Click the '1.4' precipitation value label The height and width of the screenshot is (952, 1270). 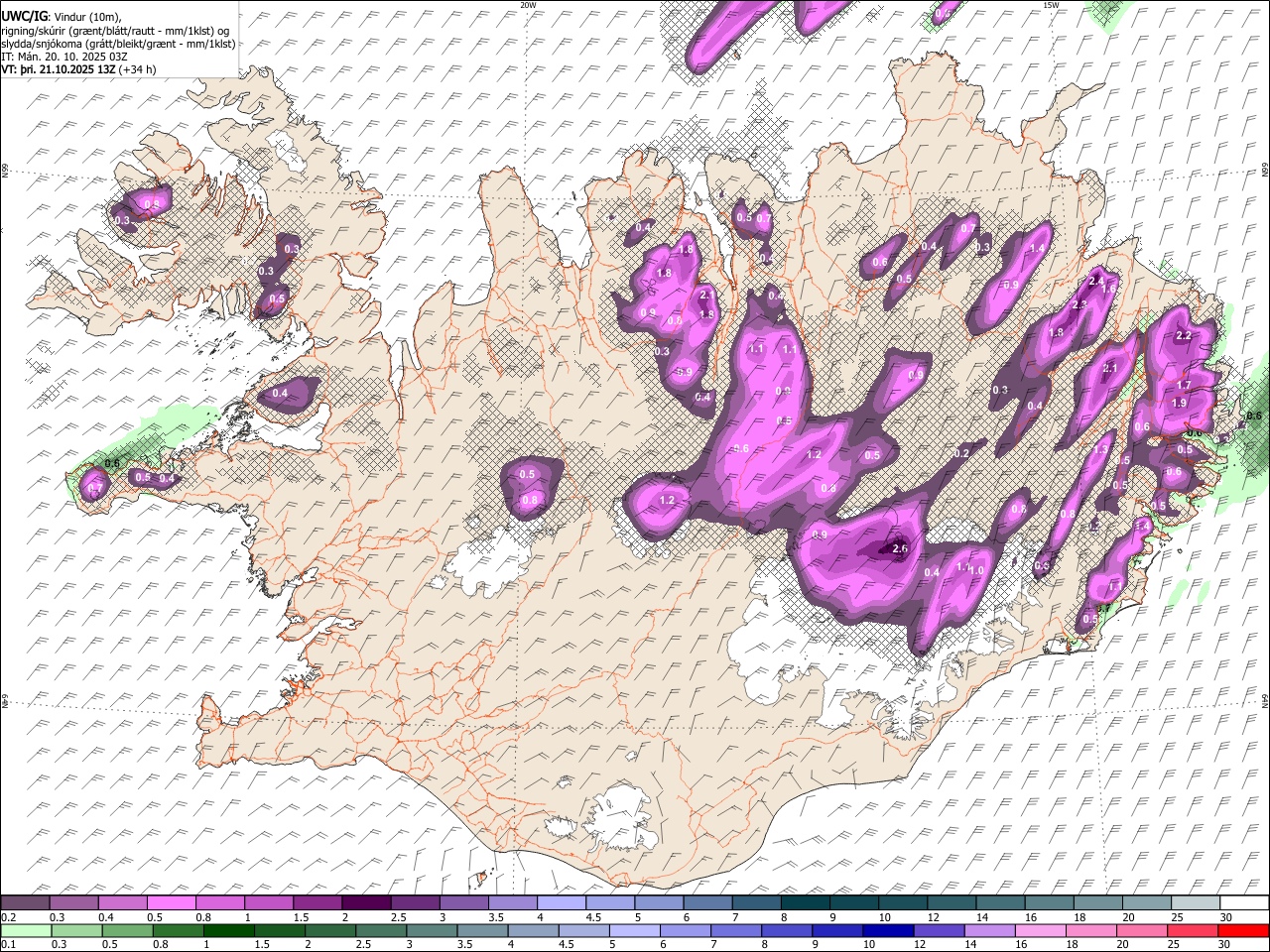tap(1038, 249)
